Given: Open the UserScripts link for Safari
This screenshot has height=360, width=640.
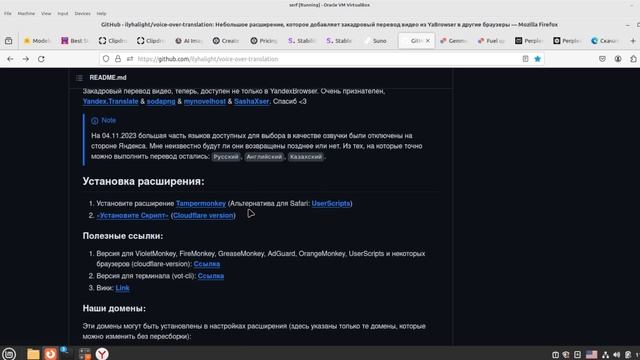Looking at the screenshot, I should pos(331,203).
